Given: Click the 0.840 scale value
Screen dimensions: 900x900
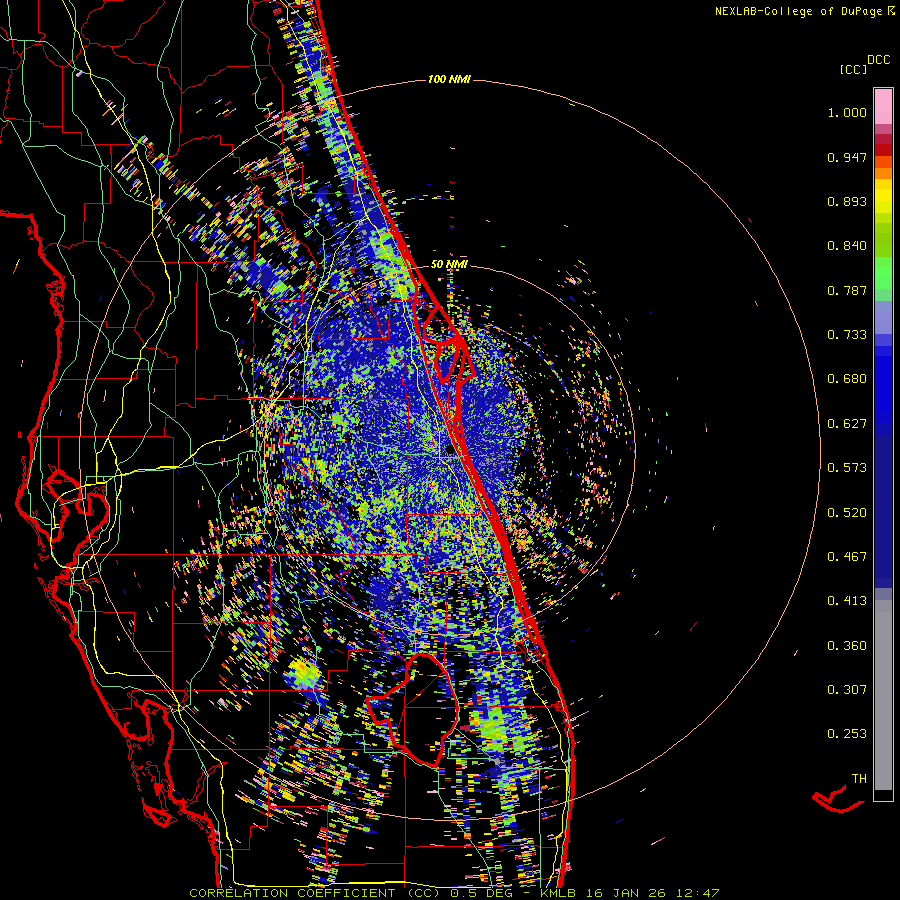Looking at the screenshot, I should pos(847,246).
